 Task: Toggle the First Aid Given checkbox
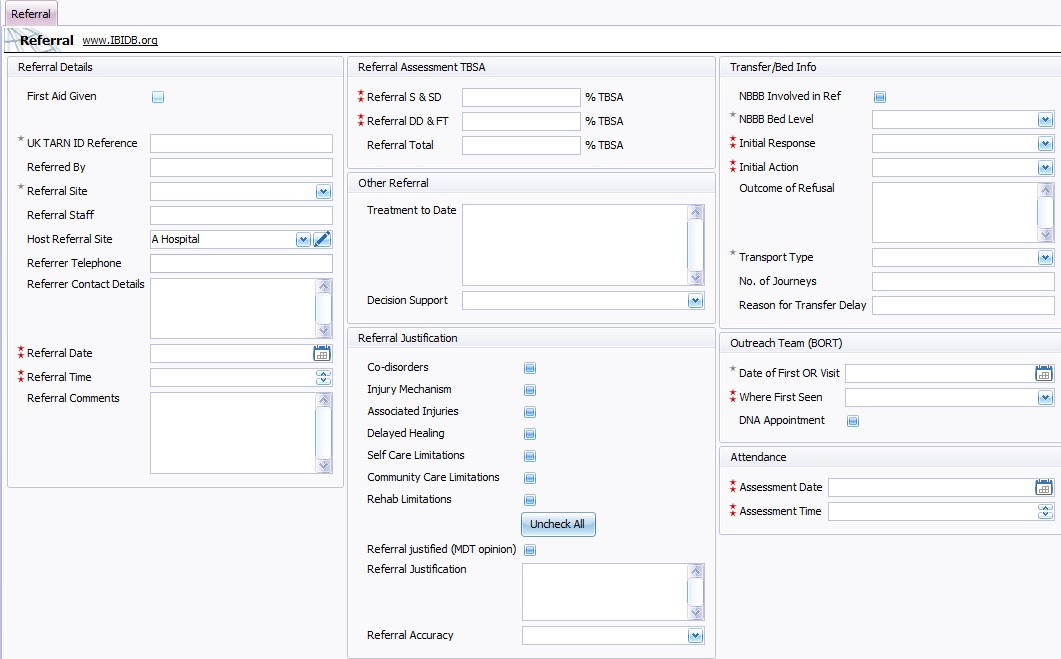point(158,97)
